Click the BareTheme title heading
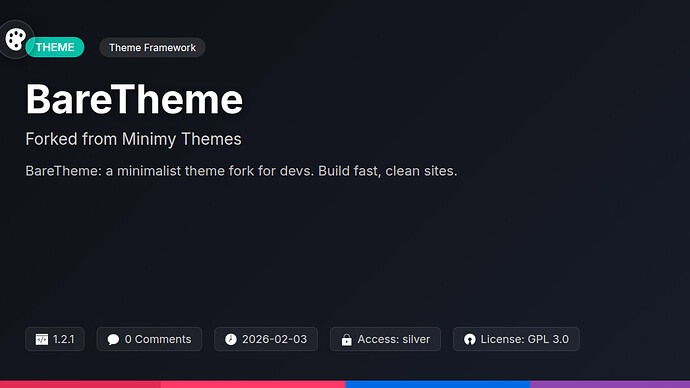 pyautogui.click(x=134, y=99)
